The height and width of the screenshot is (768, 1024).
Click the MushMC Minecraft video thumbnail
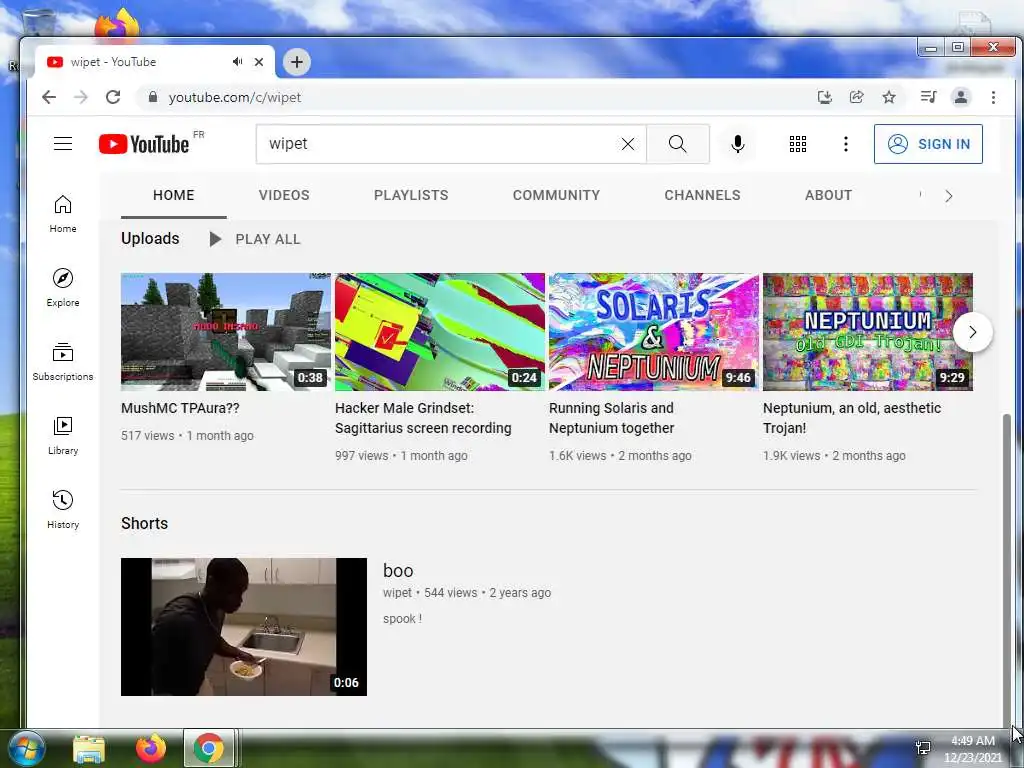click(226, 332)
